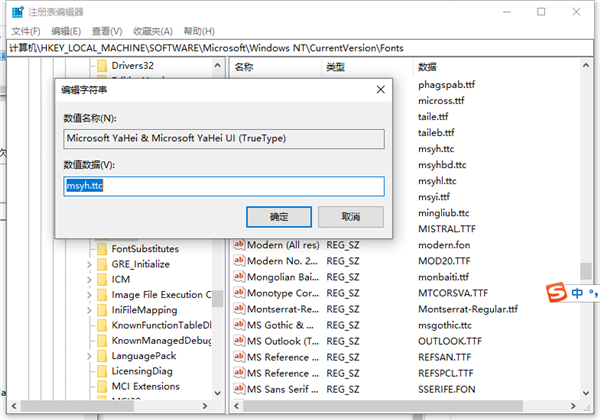Click the Modern No. 2 string value icon

(x=239, y=261)
